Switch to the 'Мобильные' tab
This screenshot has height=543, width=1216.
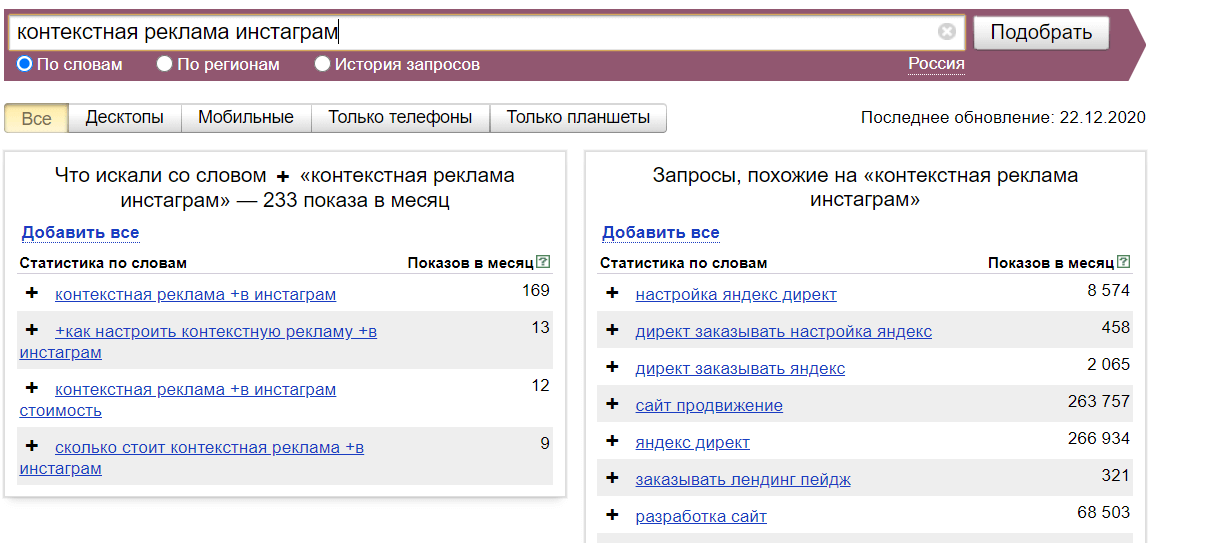click(x=246, y=117)
